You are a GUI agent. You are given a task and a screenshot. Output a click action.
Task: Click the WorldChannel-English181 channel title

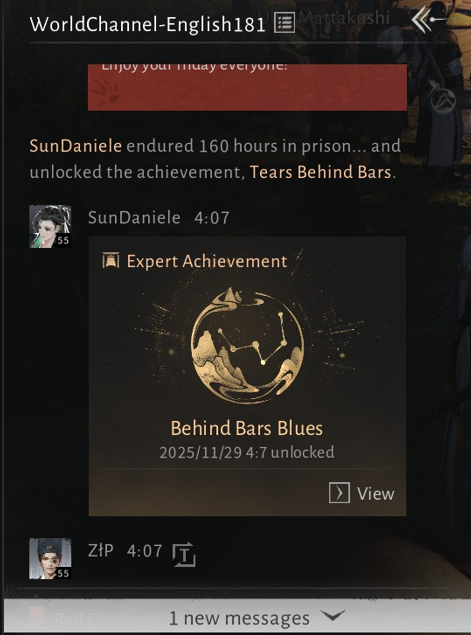(x=147, y=24)
